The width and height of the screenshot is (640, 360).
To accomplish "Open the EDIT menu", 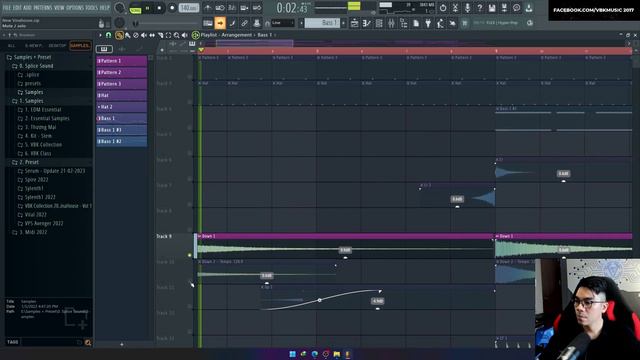I will point(17,8).
